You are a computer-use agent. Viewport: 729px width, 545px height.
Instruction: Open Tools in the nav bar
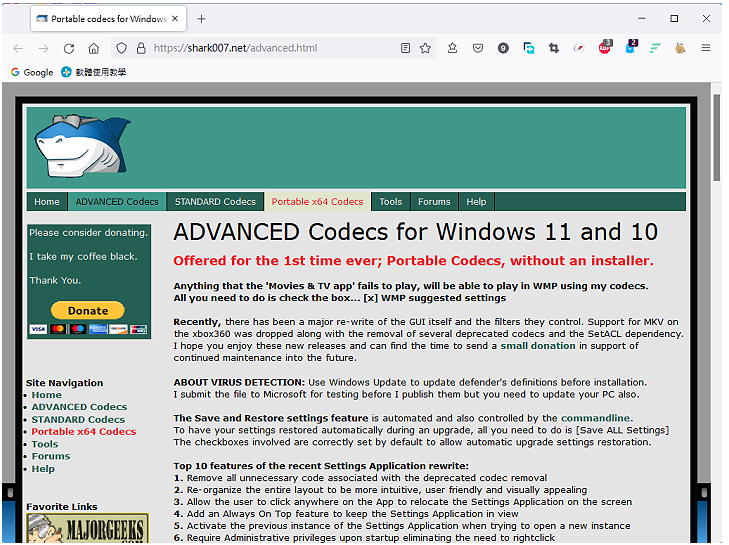tap(391, 202)
